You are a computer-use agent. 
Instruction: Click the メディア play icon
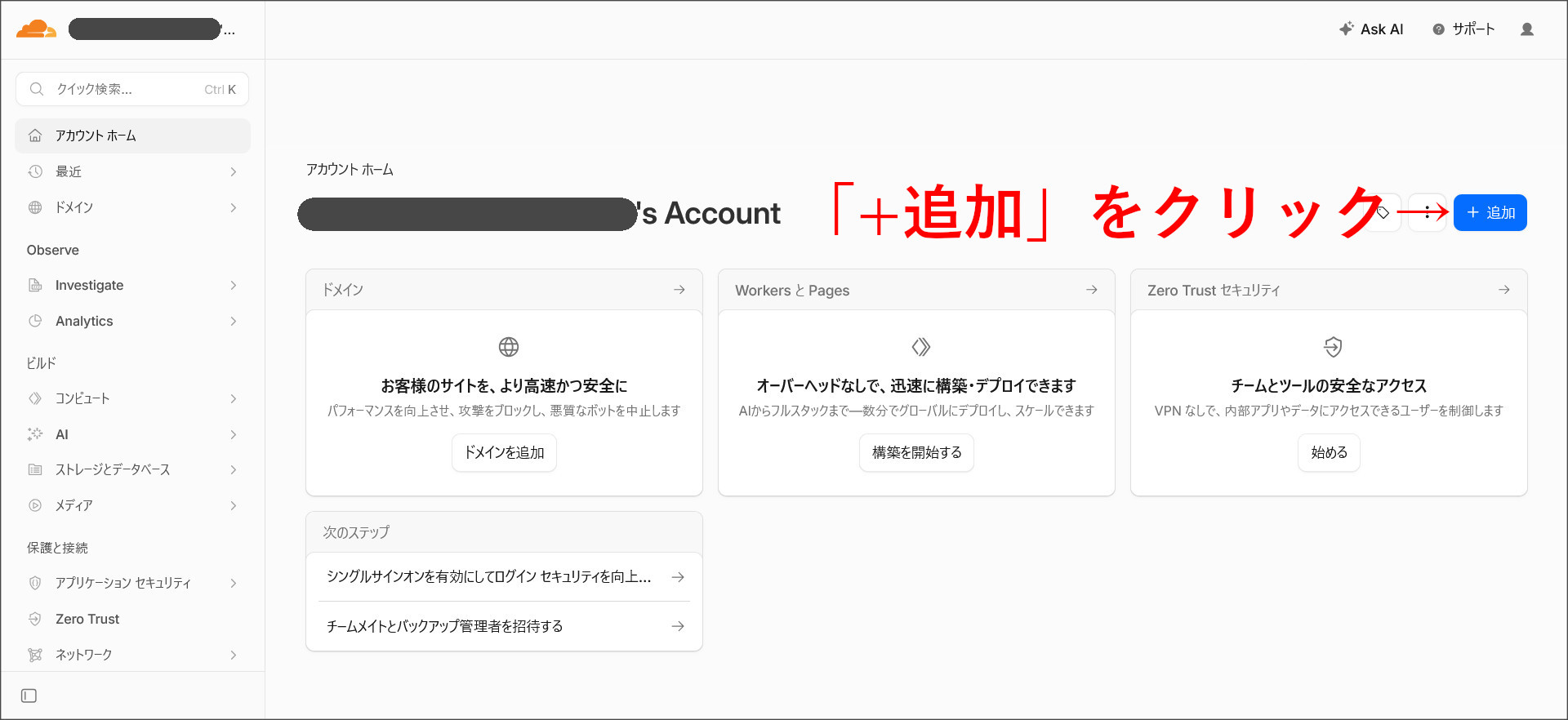[35, 505]
